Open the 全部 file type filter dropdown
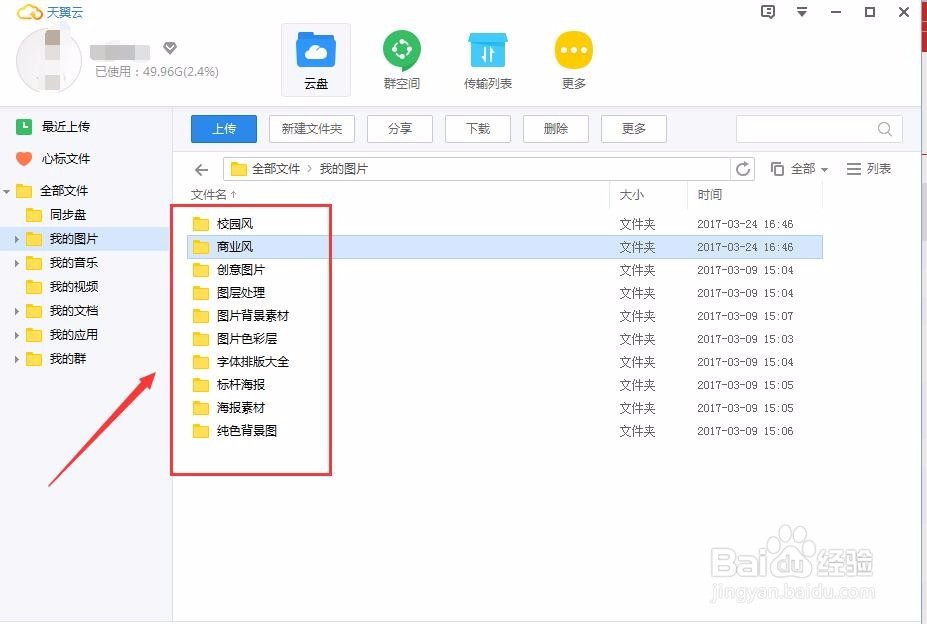This screenshot has height=624, width=927. (799, 168)
